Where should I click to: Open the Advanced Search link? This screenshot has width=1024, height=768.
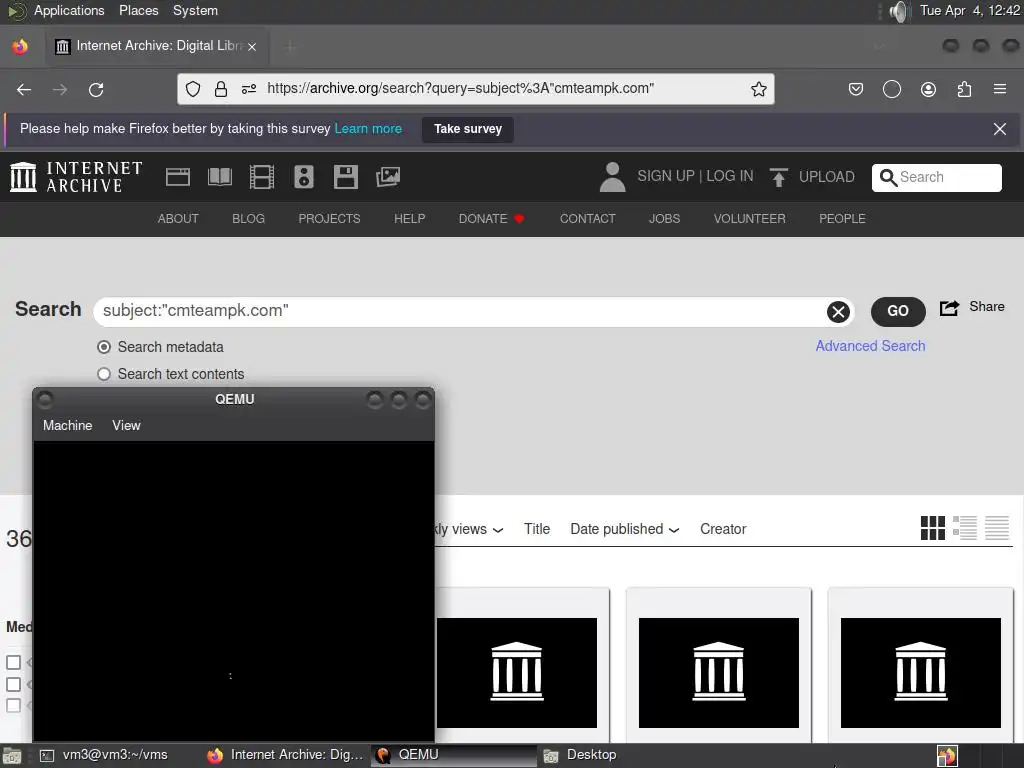pos(870,346)
